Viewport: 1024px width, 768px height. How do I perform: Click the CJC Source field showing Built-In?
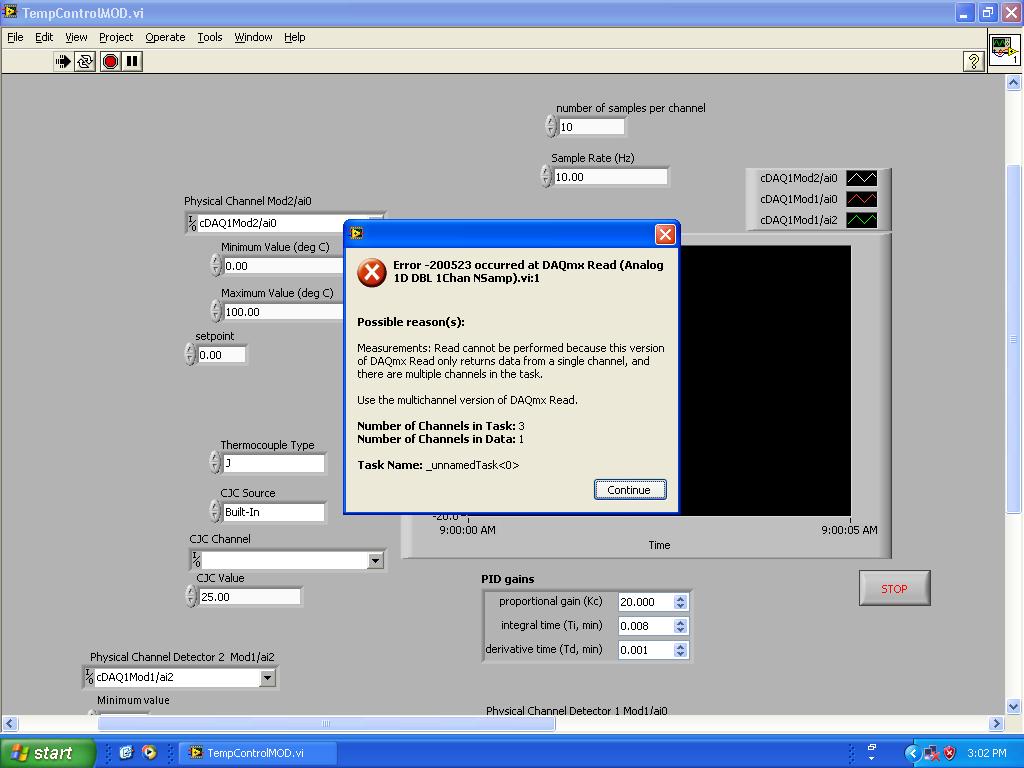point(274,512)
